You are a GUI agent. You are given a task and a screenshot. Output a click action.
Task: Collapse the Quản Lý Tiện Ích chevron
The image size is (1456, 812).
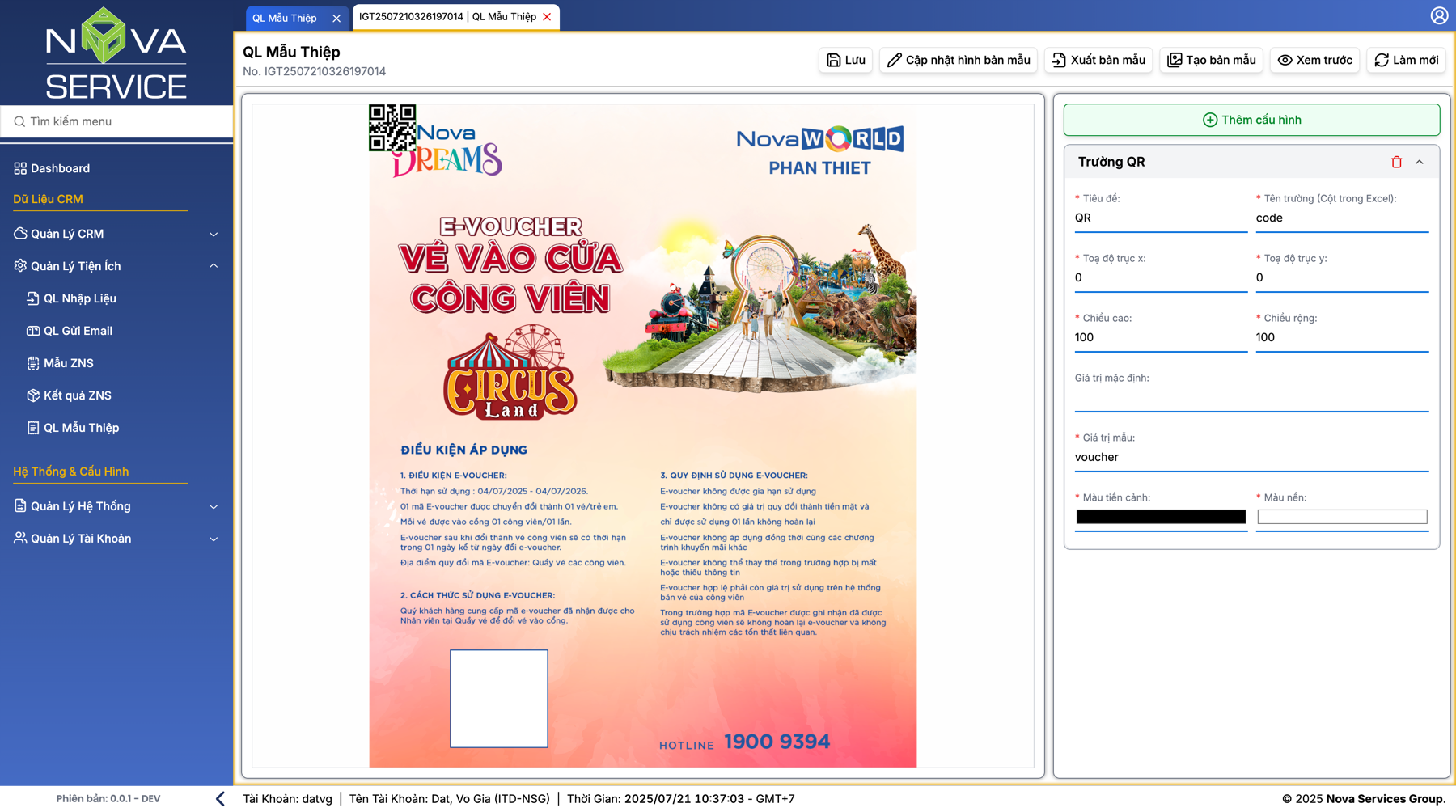pos(214,266)
